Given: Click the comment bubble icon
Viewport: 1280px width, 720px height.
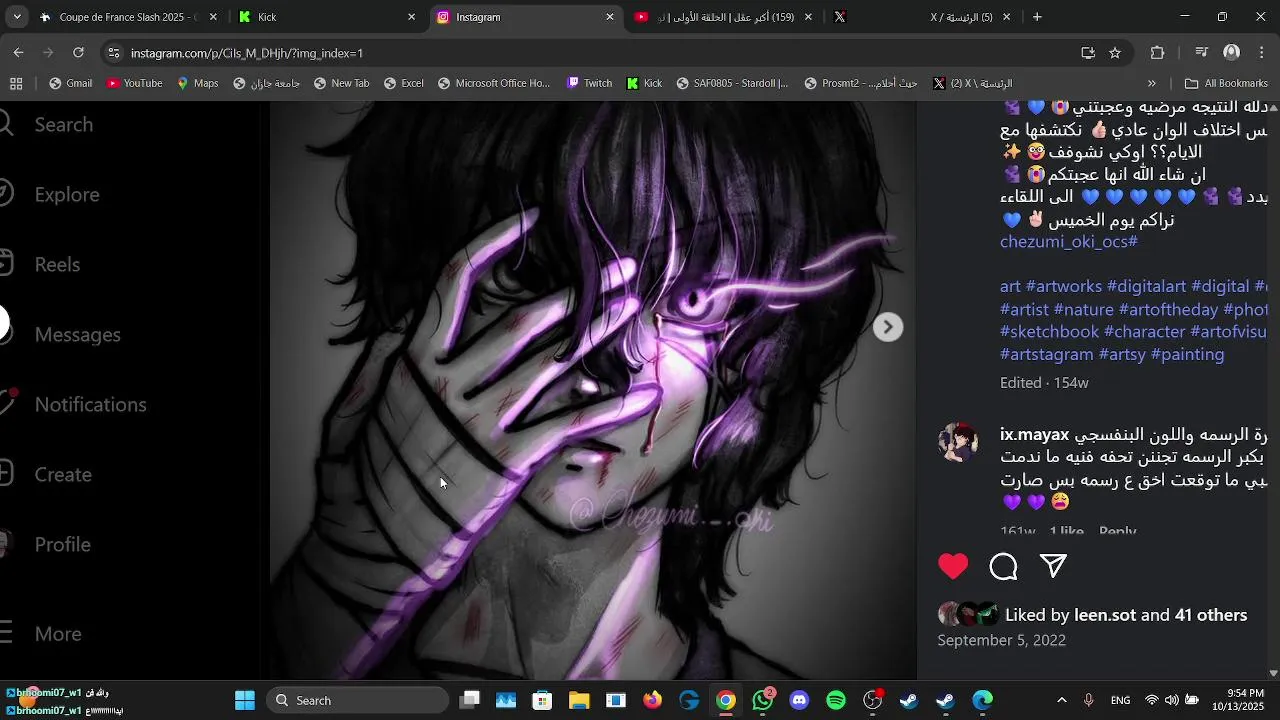Looking at the screenshot, I should pyautogui.click(x=1003, y=567).
